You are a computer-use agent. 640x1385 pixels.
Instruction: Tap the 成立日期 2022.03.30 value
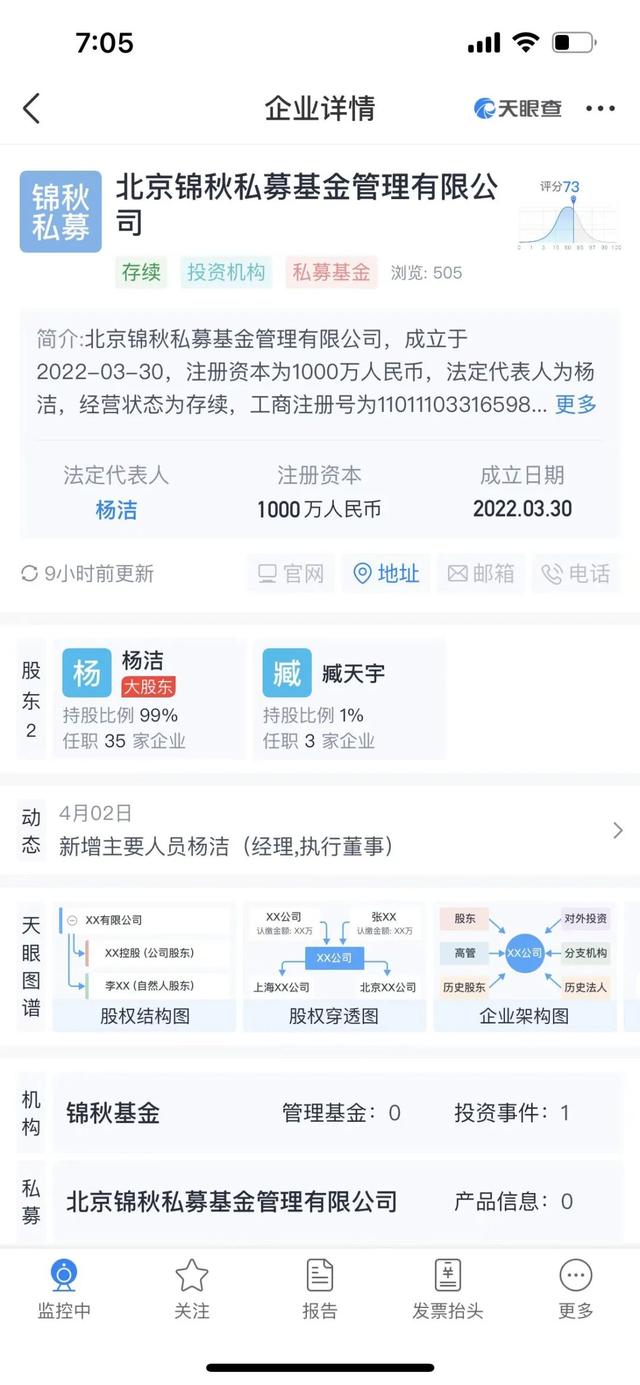522,509
